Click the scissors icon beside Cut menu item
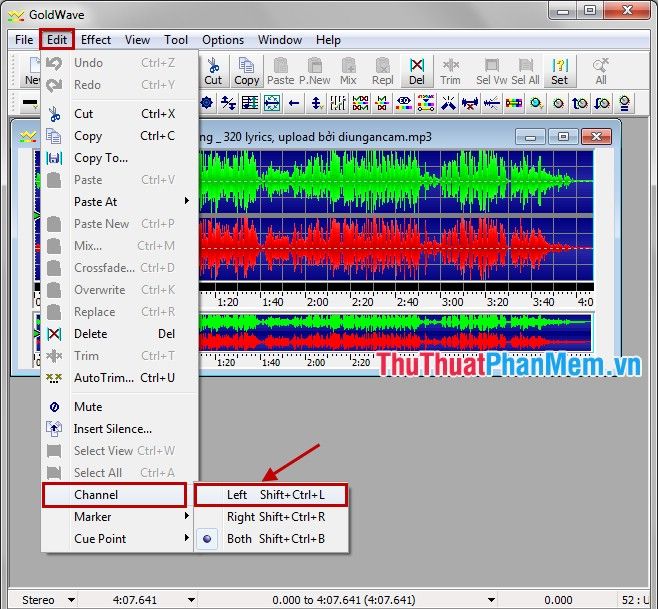 click(x=54, y=114)
